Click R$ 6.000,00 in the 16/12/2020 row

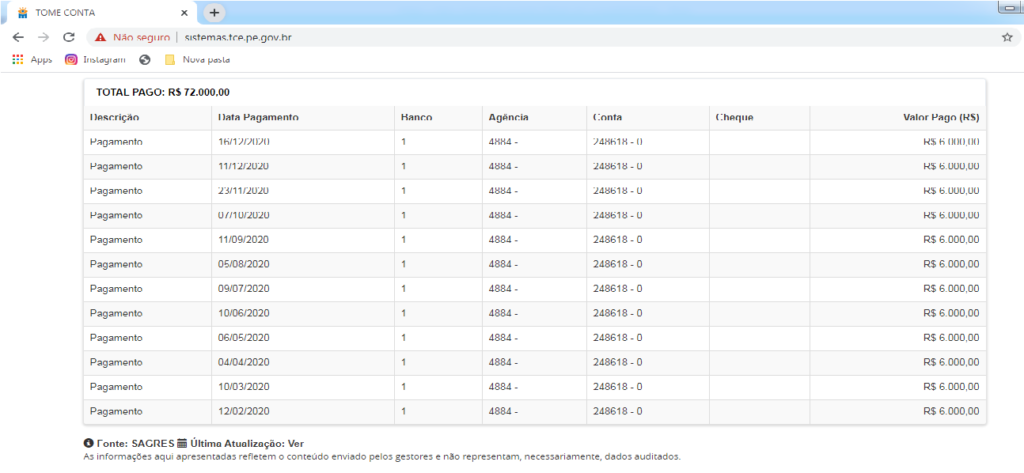click(952, 141)
